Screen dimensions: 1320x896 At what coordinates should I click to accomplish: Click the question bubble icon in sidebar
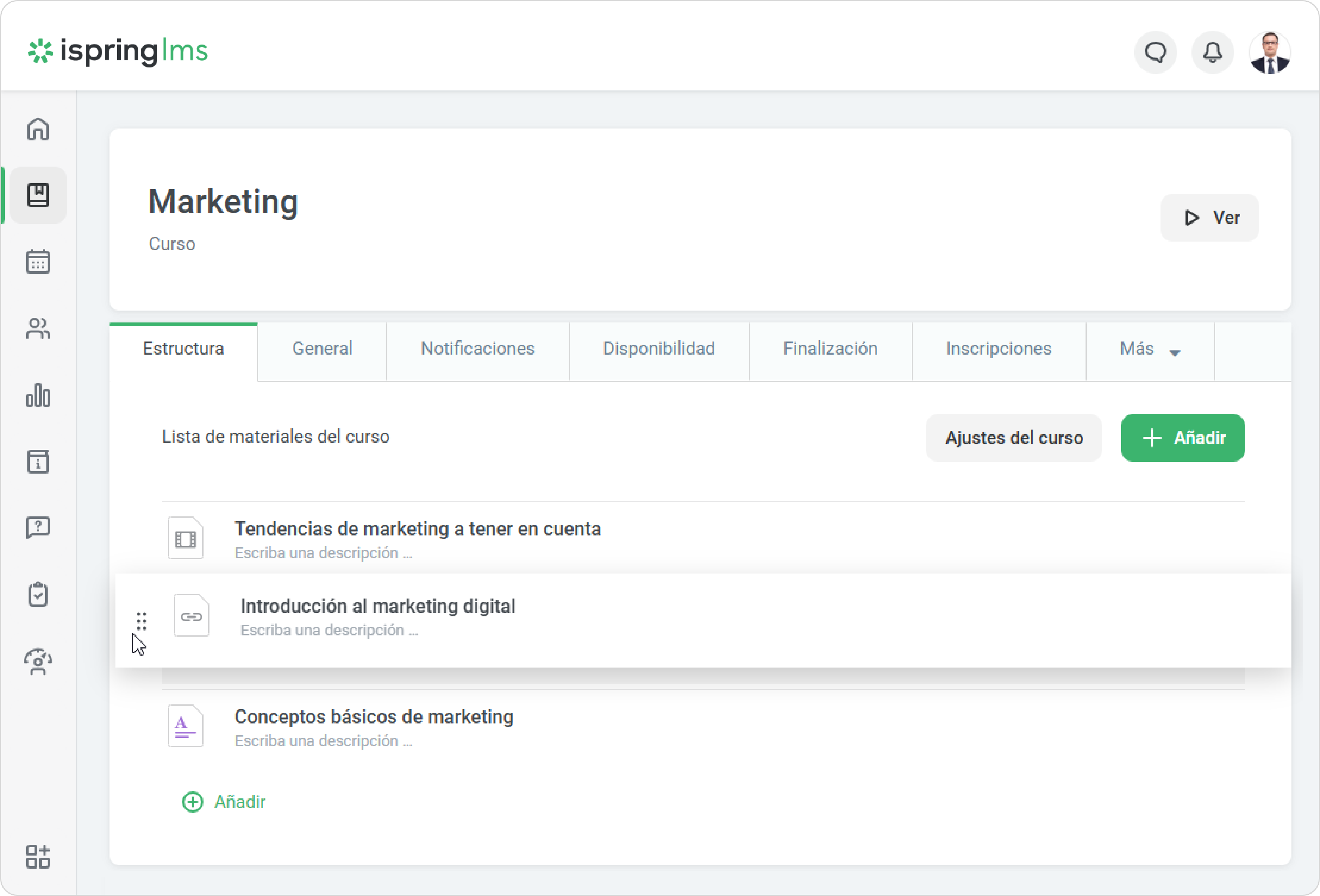(38, 527)
